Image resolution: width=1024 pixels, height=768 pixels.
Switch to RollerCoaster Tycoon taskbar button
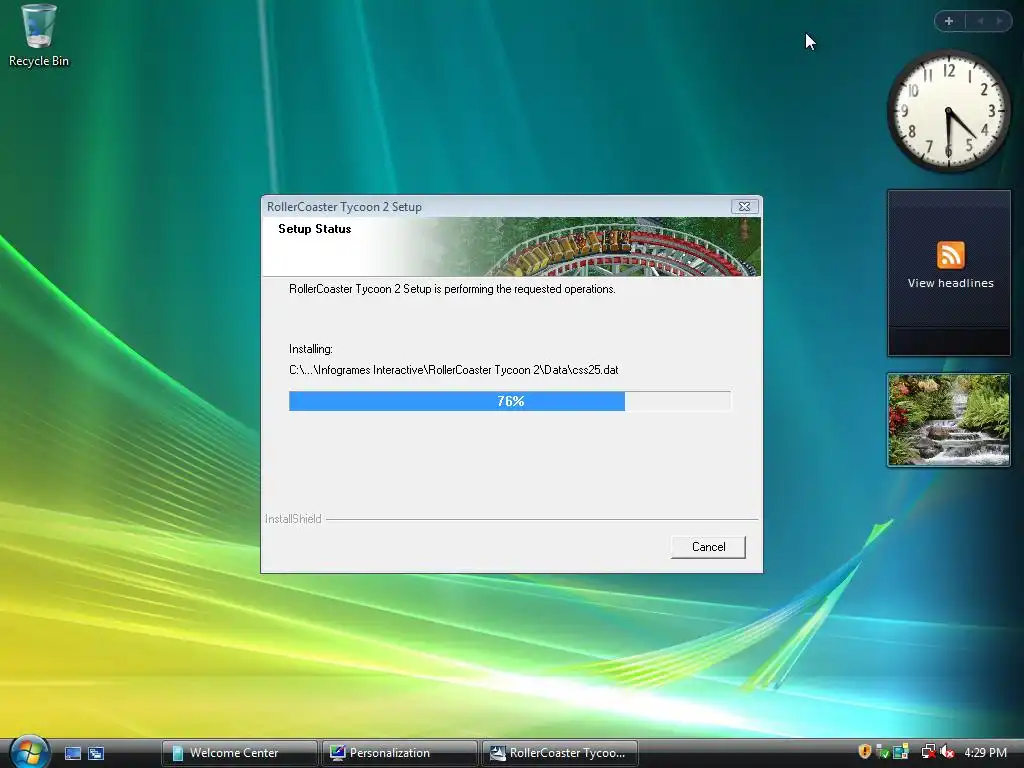pos(559,753)
